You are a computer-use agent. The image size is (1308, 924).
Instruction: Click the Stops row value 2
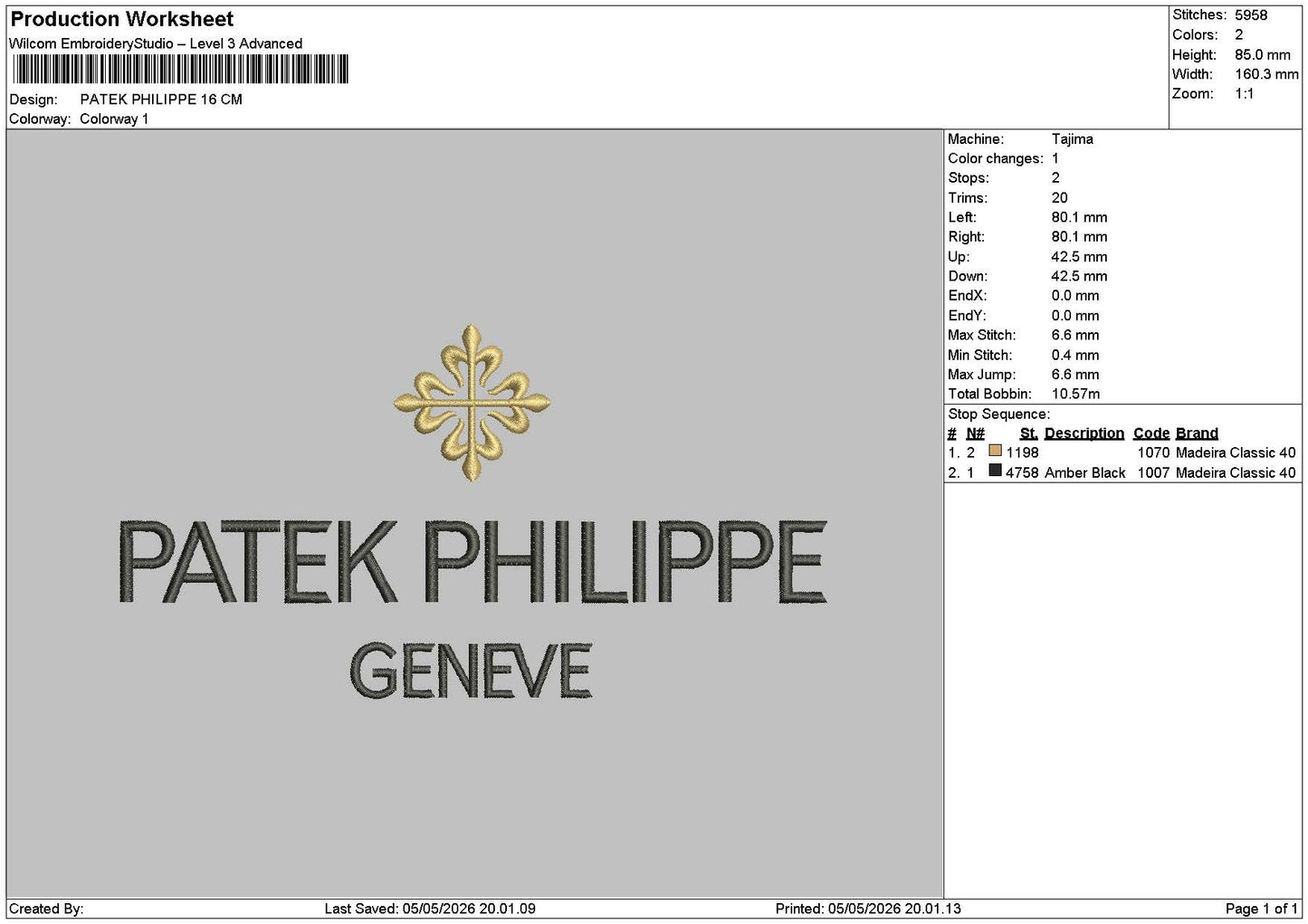1055,178
